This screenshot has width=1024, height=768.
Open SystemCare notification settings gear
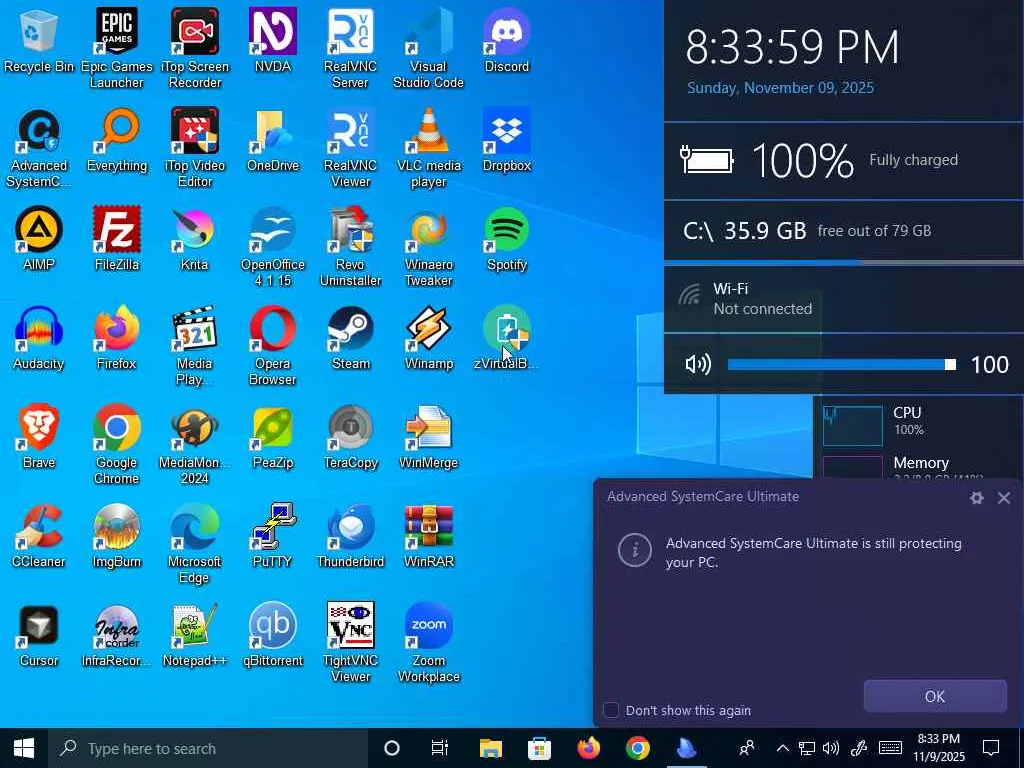coord(976,498)
